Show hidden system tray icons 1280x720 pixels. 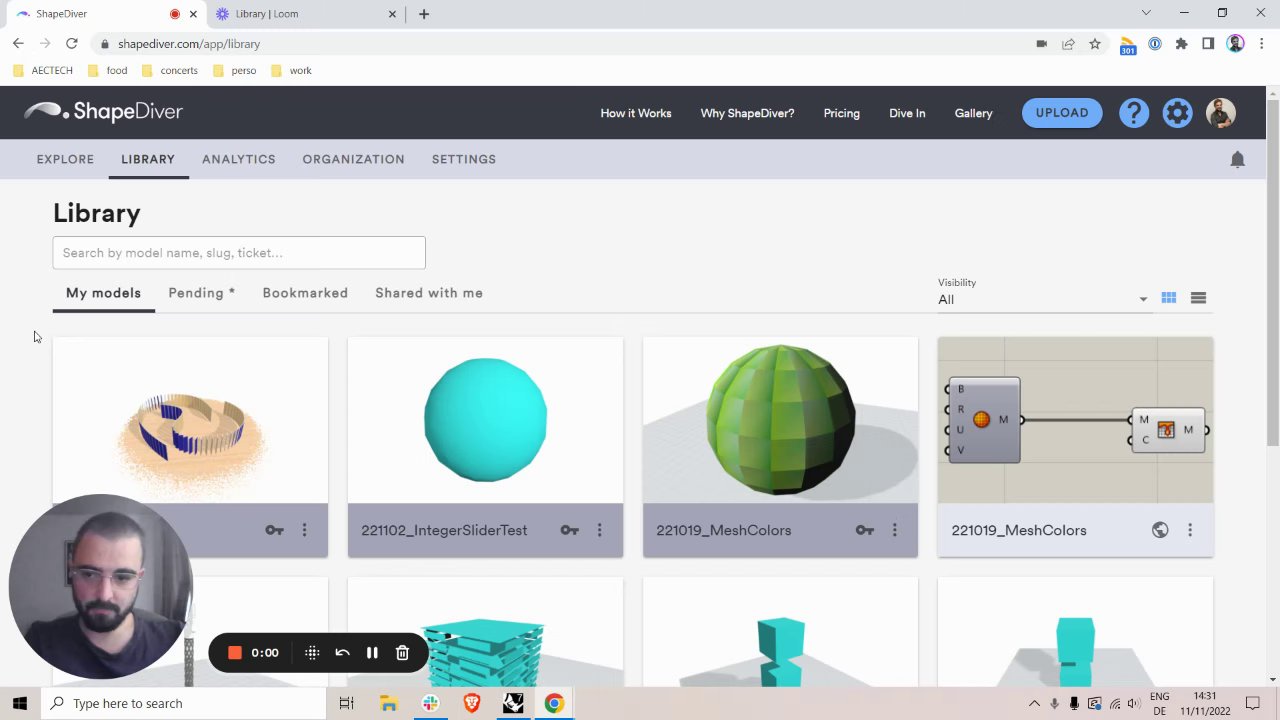[x=1034, y=704]
